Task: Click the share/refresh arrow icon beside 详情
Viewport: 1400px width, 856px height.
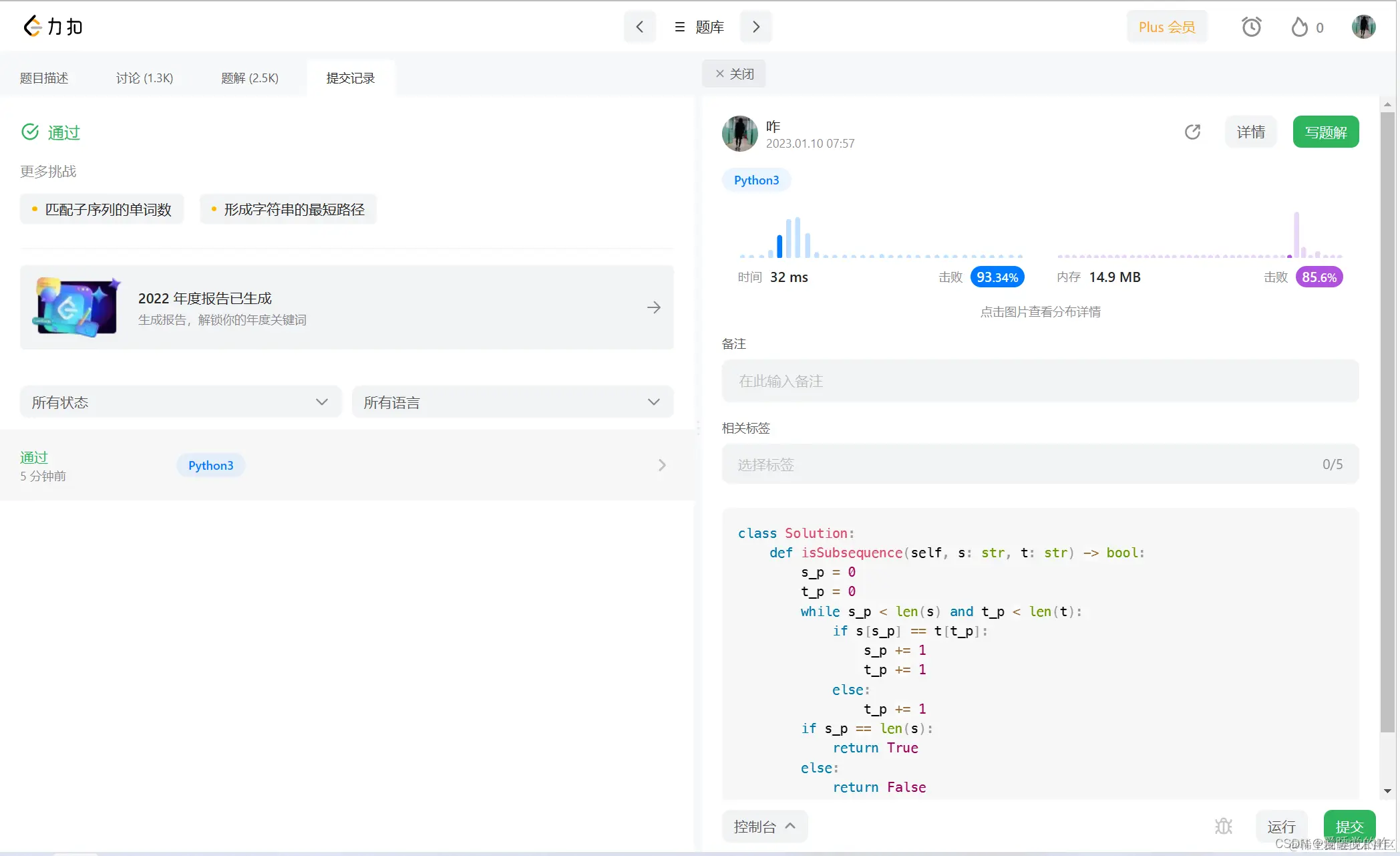Action: point(1192,132)
